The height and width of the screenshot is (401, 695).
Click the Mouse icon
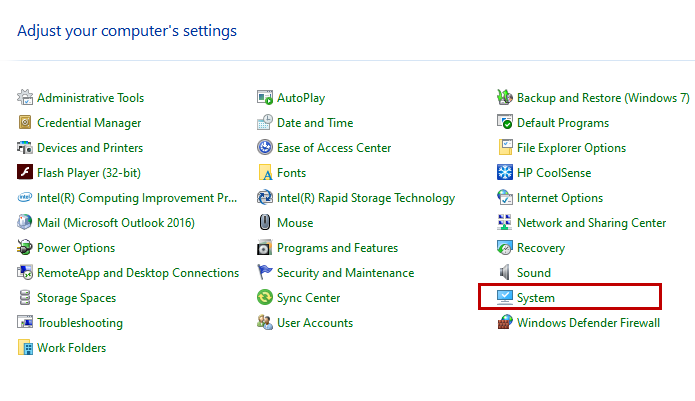[x=265, y=223]
